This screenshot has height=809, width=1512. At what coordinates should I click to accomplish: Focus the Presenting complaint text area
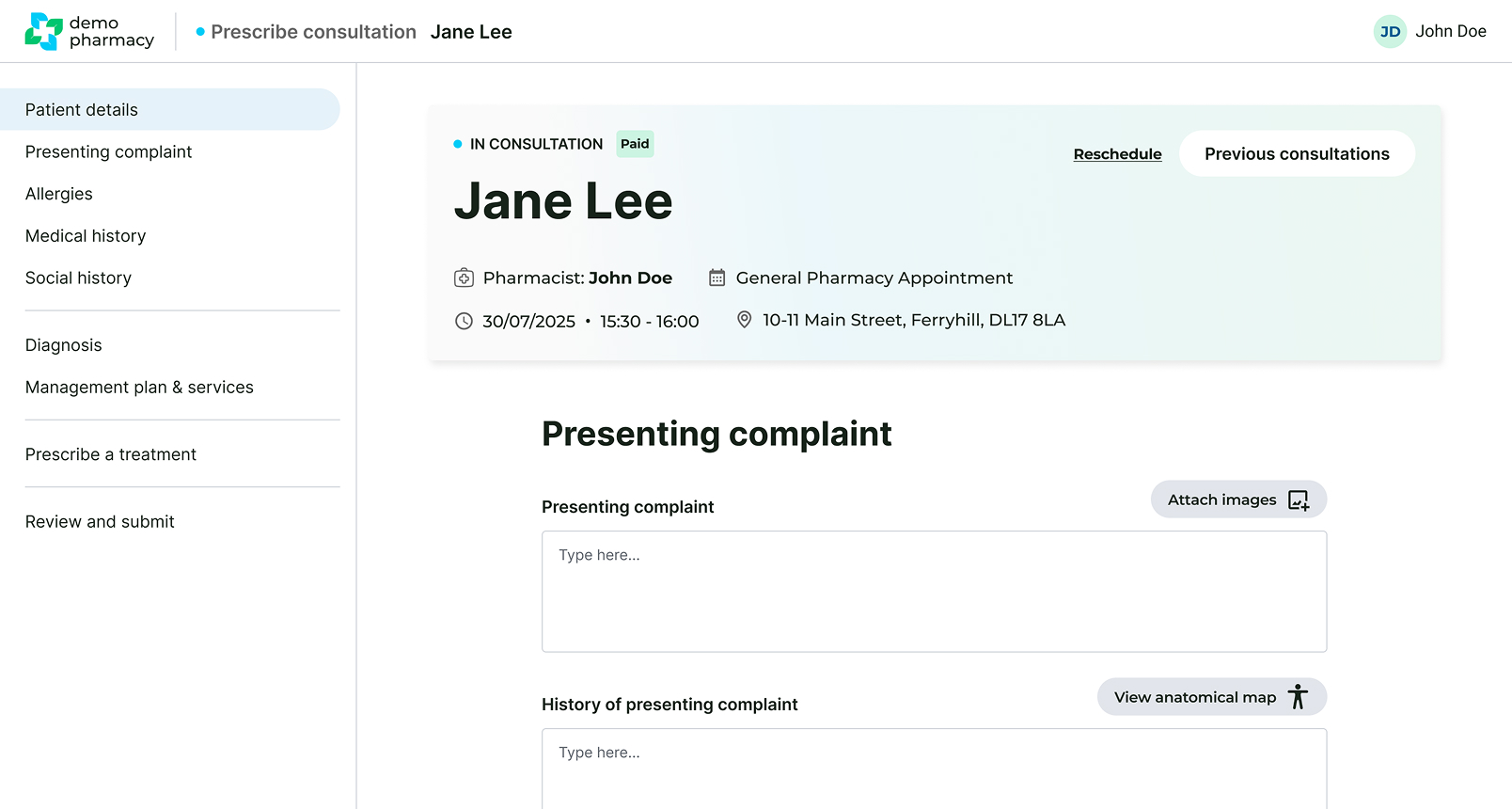(934, 592)
